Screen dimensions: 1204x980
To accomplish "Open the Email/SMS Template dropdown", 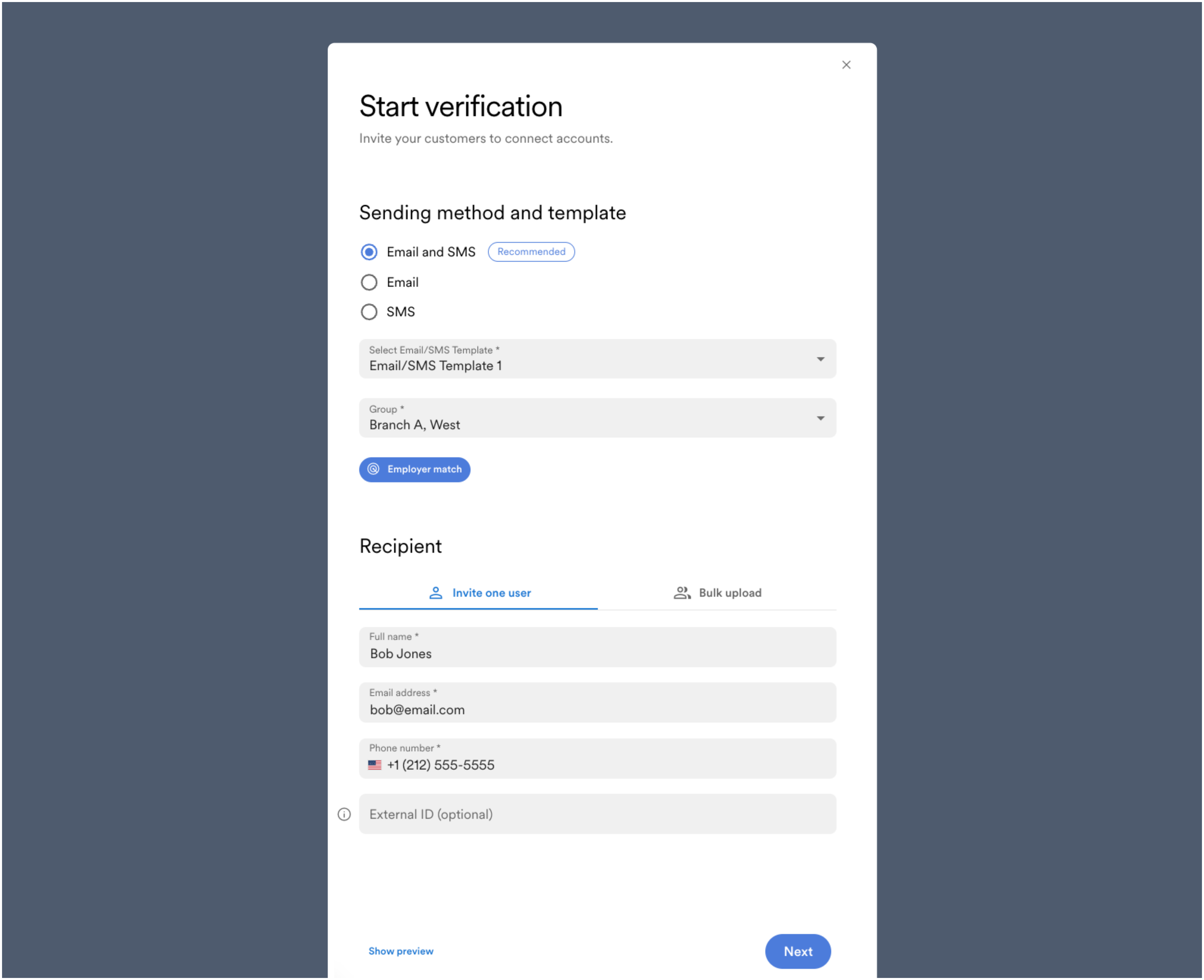I will (597, 359).
